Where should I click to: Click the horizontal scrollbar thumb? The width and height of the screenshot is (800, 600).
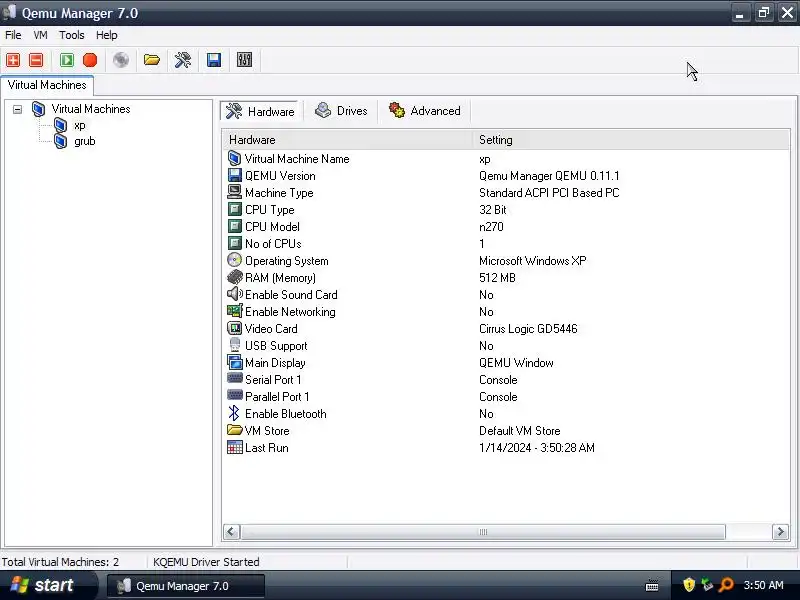pyautogui.click(x=483, y=532)
